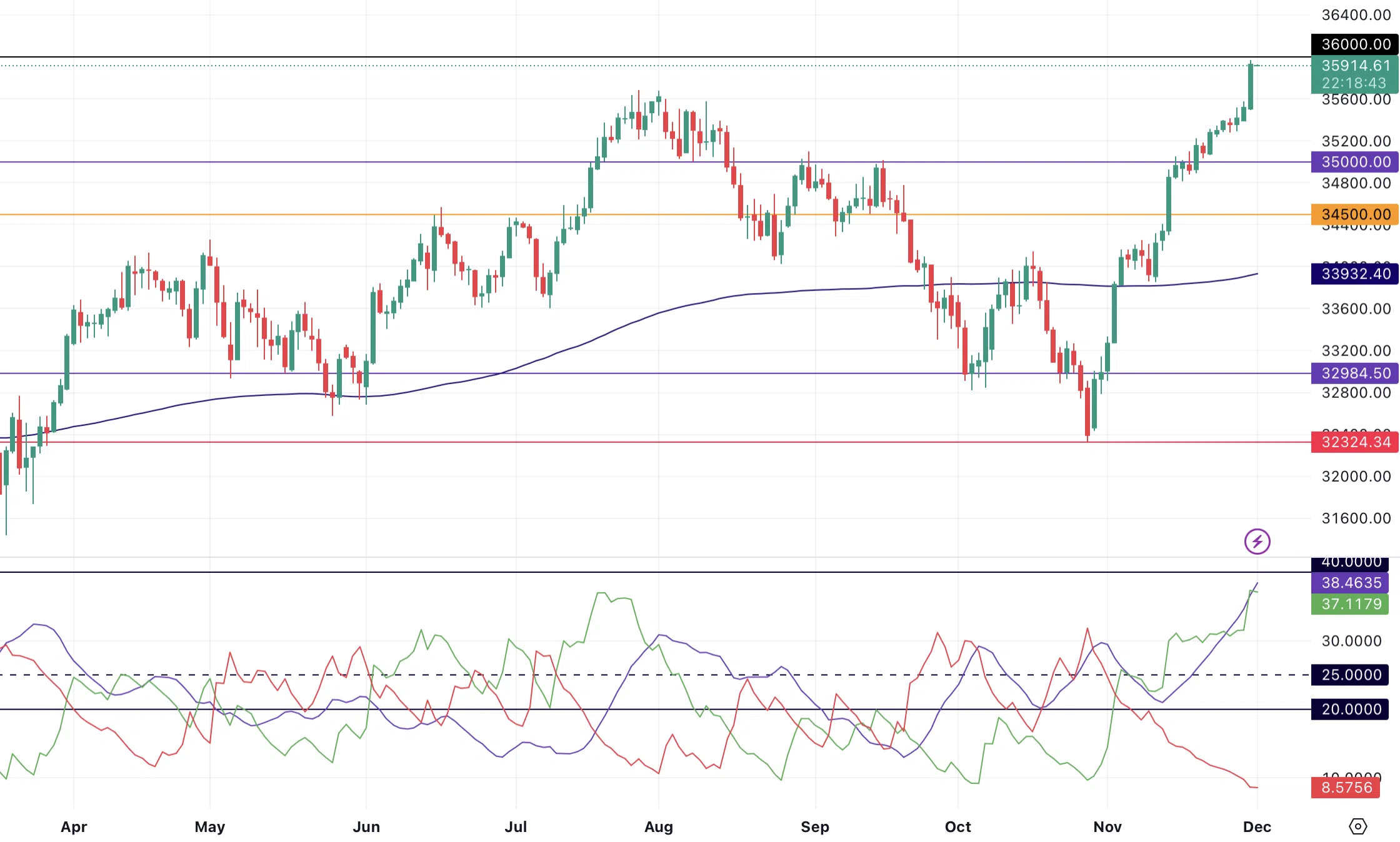This screenshot has height=842, width=1400.
Task: Click the Dec label on time axis
Action: pos(1257,827)
